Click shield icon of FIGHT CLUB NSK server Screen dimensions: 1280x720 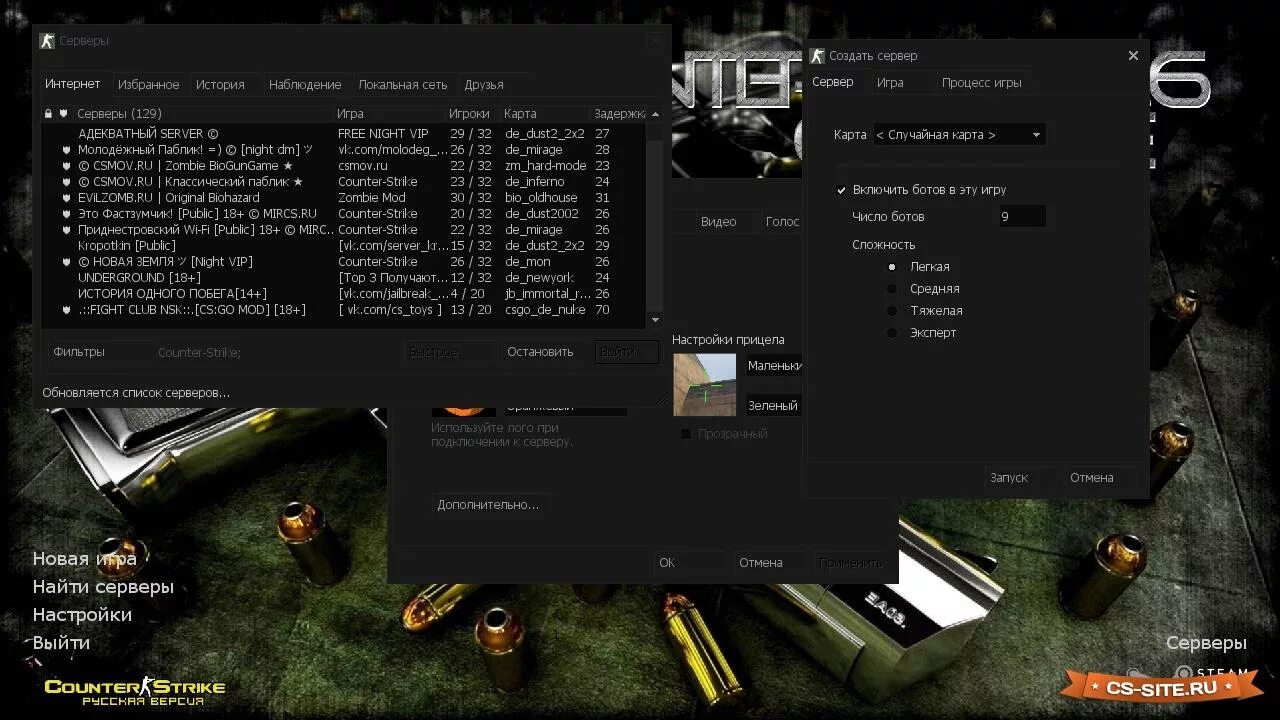point(67,310)
